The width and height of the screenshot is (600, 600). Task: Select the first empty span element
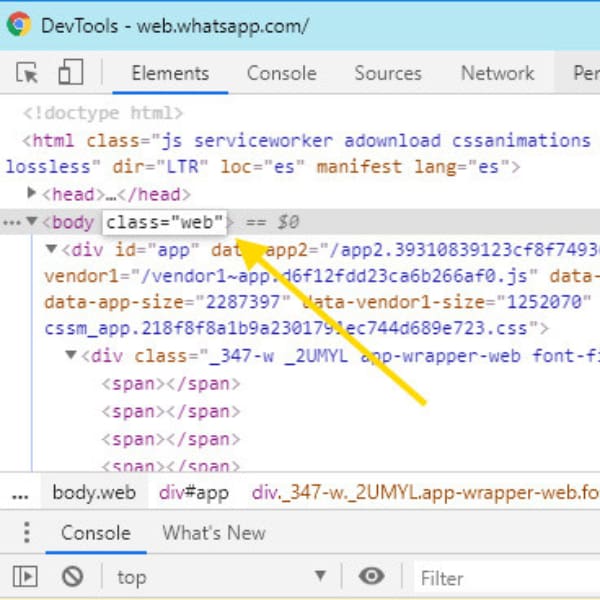[x=171, y=384]
